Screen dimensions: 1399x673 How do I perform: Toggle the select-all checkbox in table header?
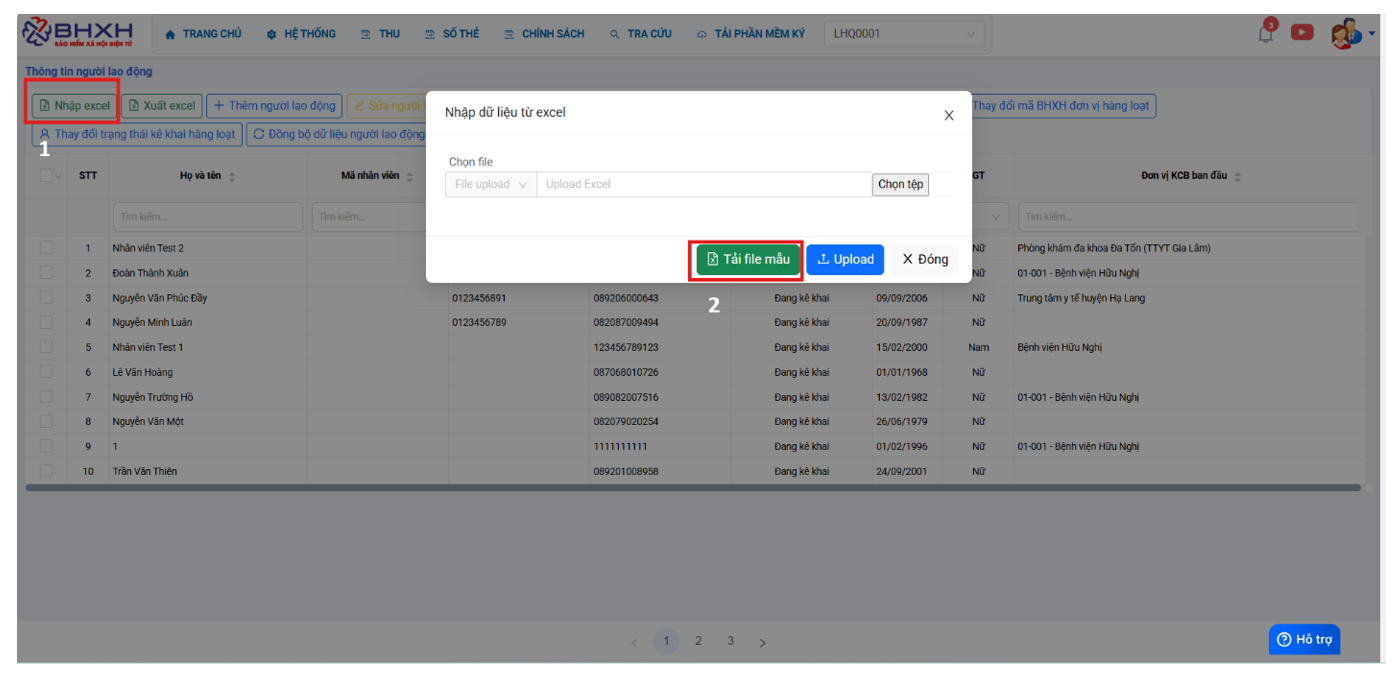coord(46,176)
